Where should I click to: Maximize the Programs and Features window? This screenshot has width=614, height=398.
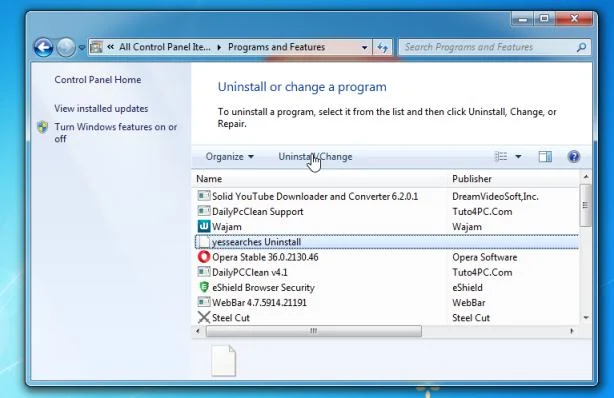544,19
